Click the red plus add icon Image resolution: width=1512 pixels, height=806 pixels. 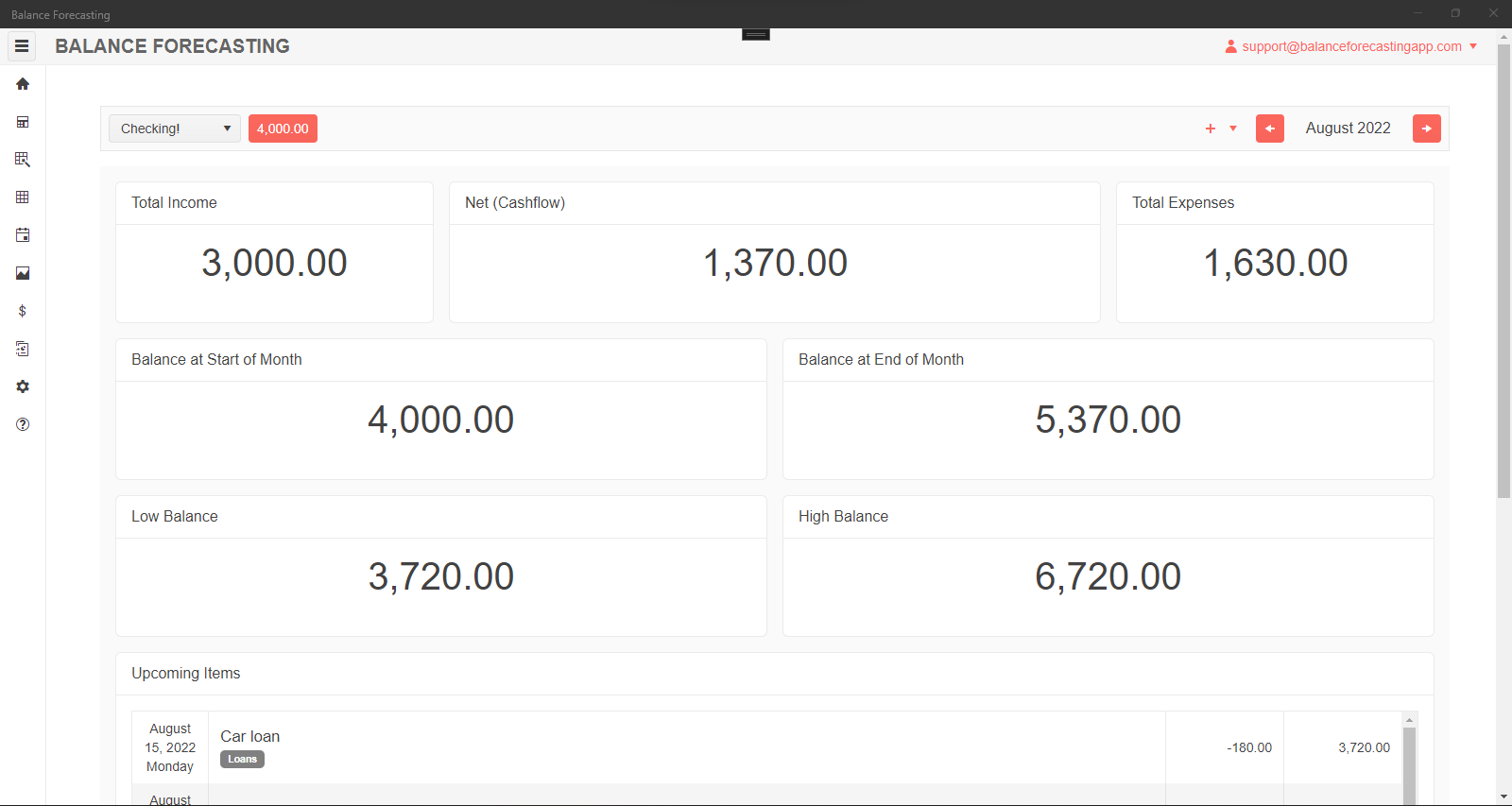click(x=1211, y=129)
